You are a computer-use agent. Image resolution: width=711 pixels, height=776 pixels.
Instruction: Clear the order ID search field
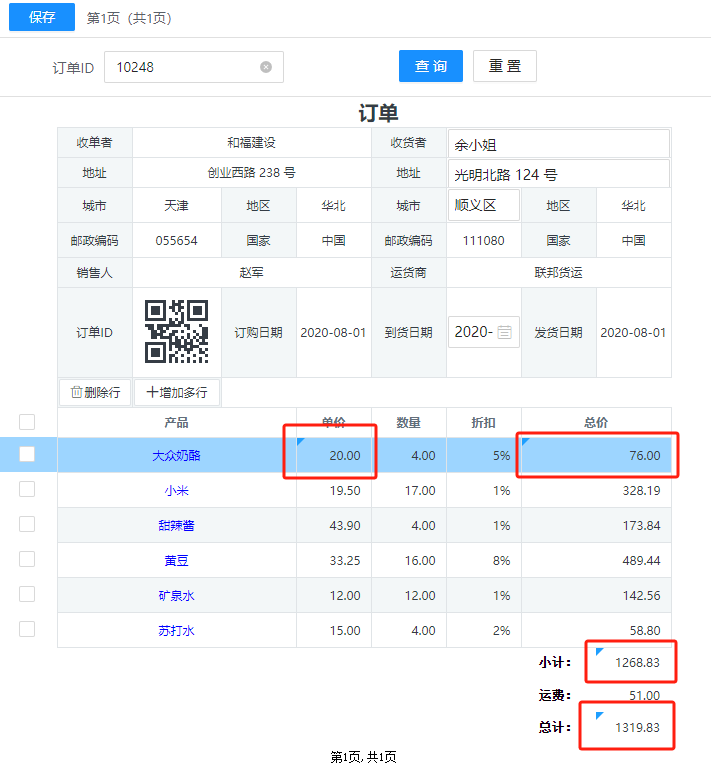pos(266,67)
